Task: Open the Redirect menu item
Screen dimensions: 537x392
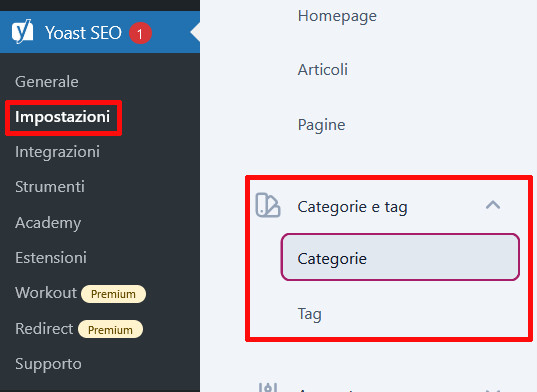Action: [x=44, y=329]
